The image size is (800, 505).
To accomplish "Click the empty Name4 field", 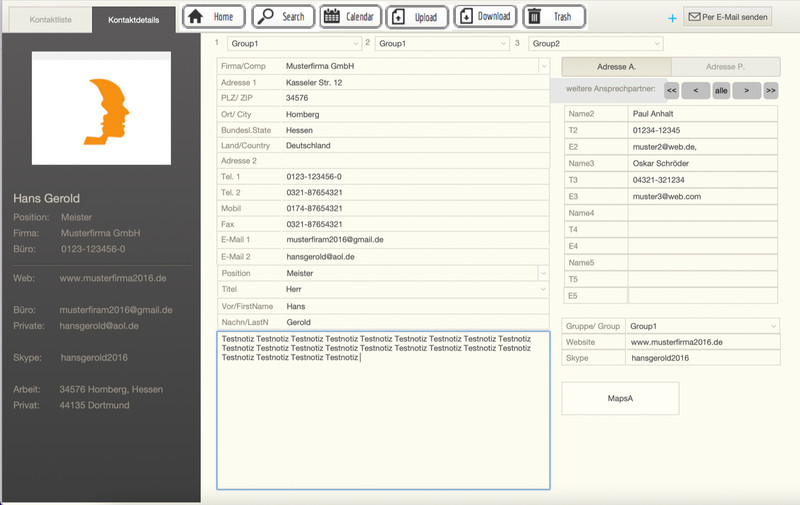I will (703, 213).
